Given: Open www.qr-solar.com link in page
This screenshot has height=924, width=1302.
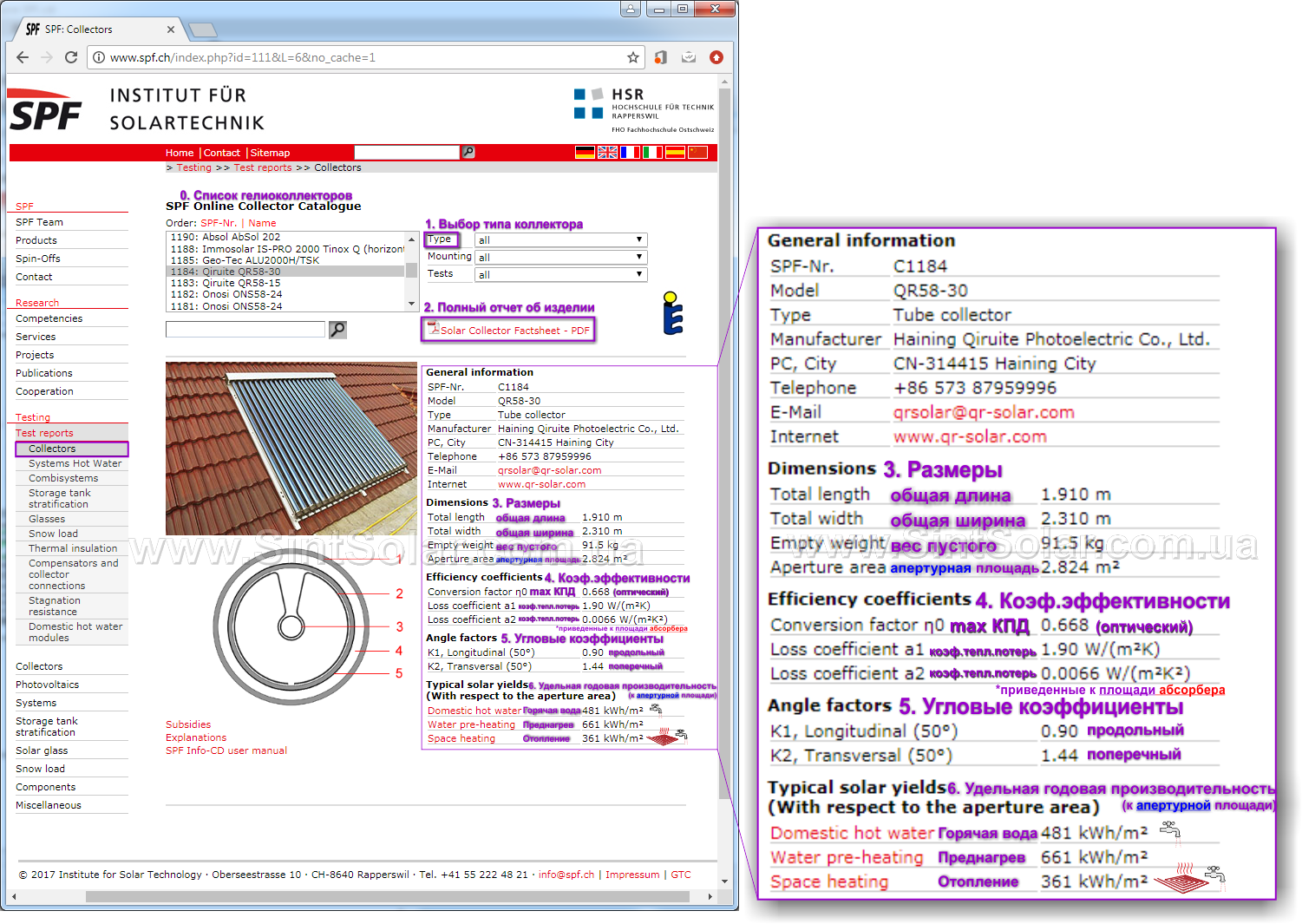Looking at the screenshot, I should (541, 484).
